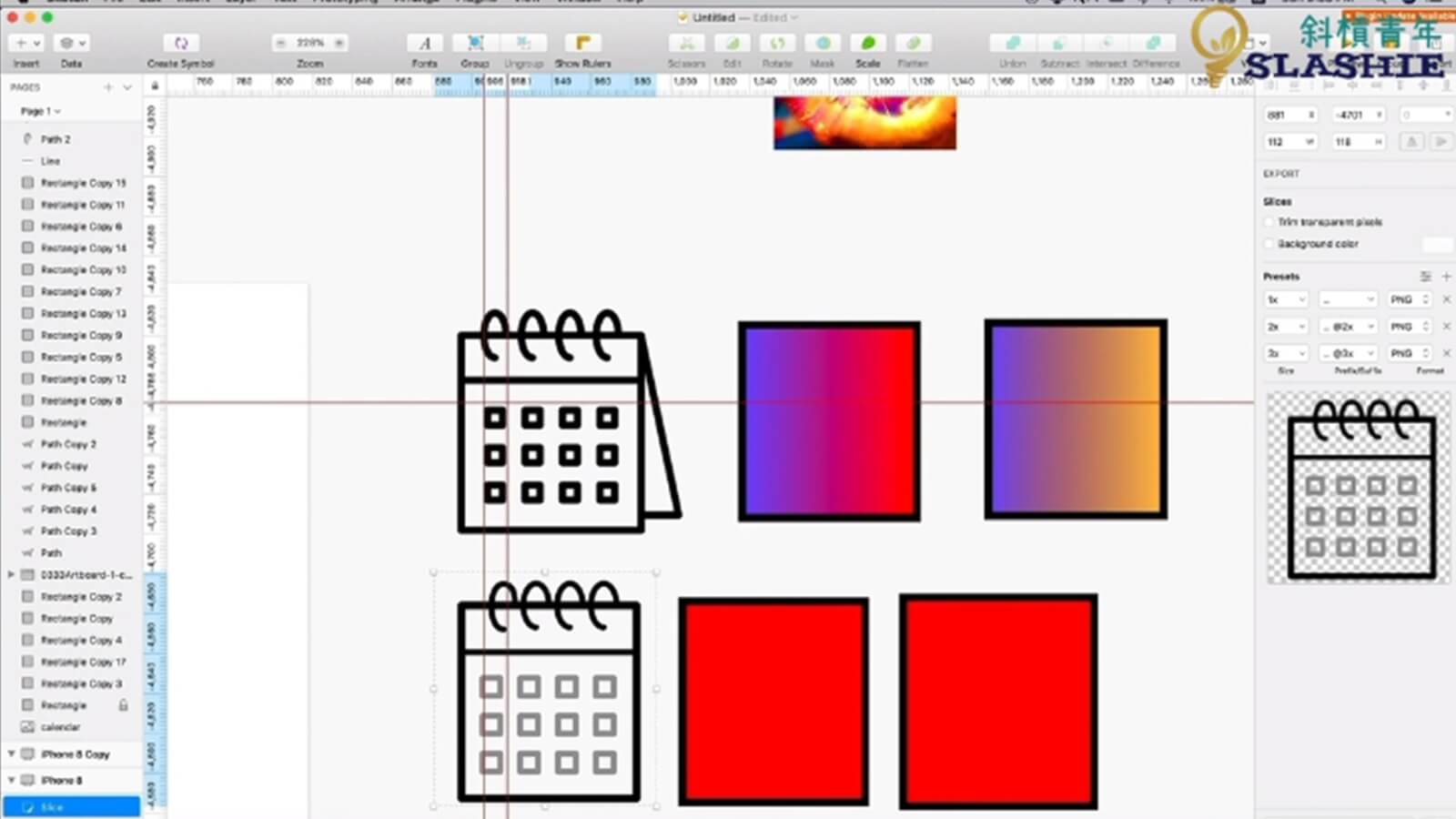Open the slice background color swatch

1437,244
